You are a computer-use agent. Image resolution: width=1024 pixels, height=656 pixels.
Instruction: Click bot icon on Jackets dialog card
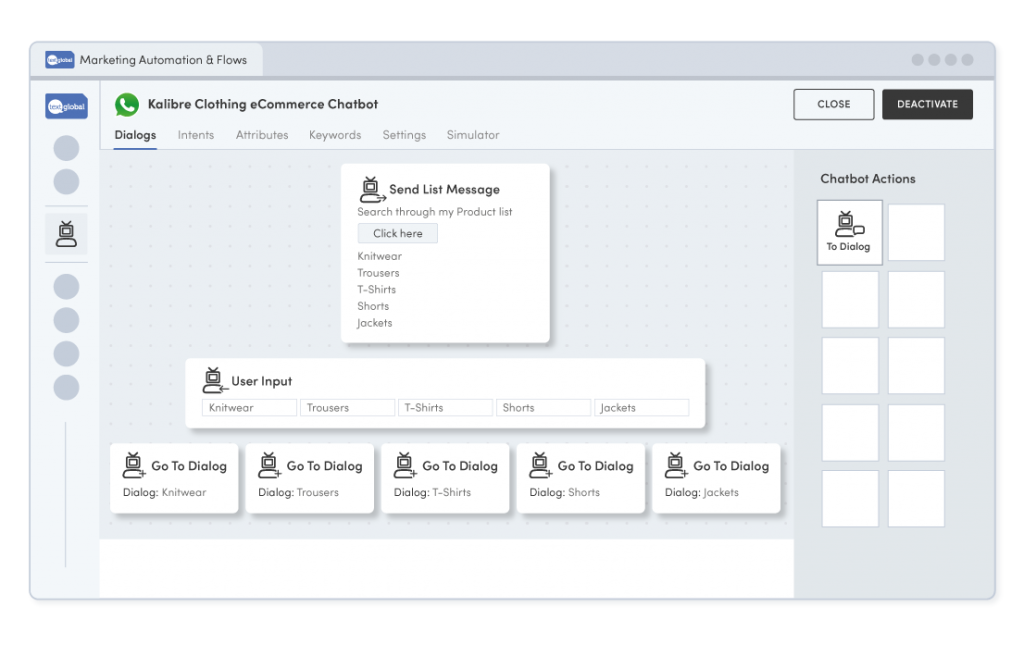(x=676, y=465)
